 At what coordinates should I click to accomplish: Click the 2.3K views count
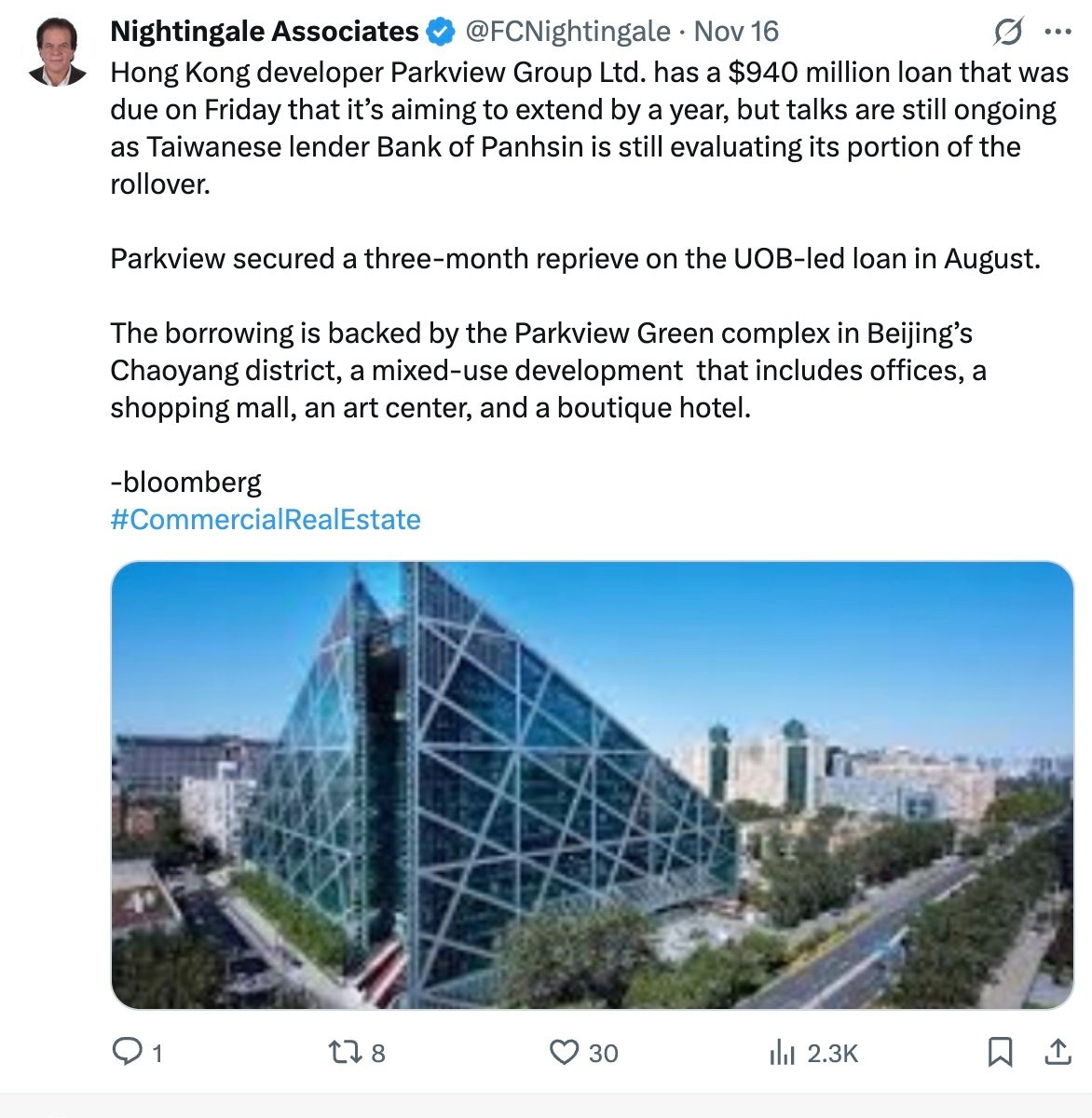[x=832, y=1054]
